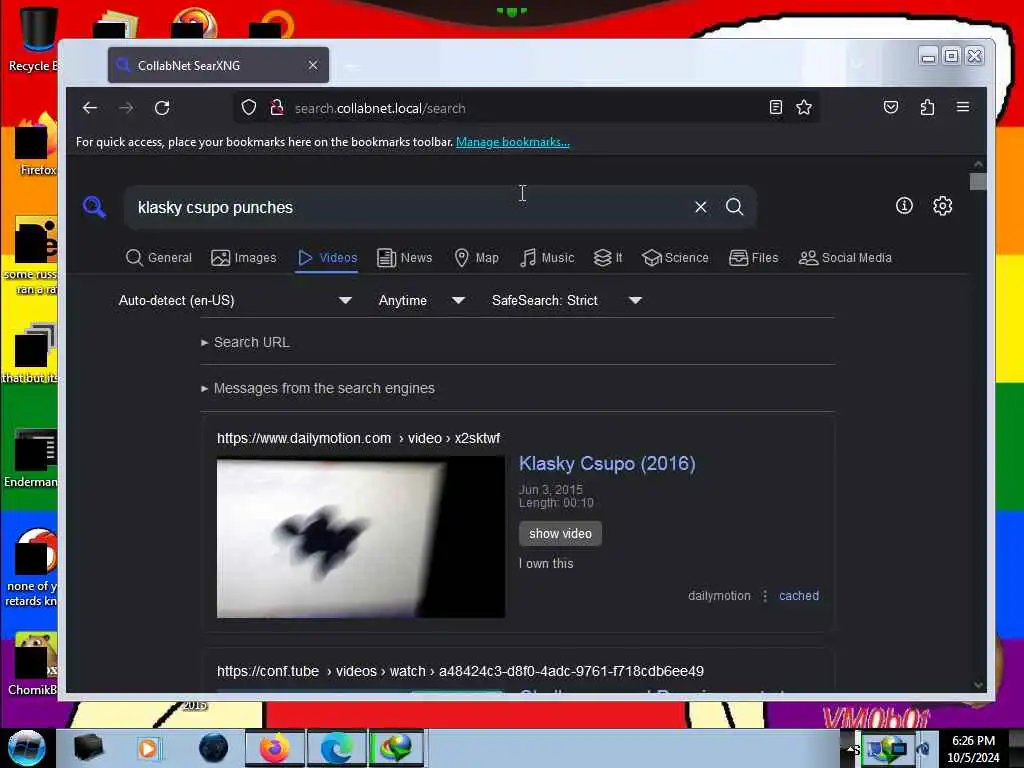
Task: Submit search with magnifier button
Action: 735,207
